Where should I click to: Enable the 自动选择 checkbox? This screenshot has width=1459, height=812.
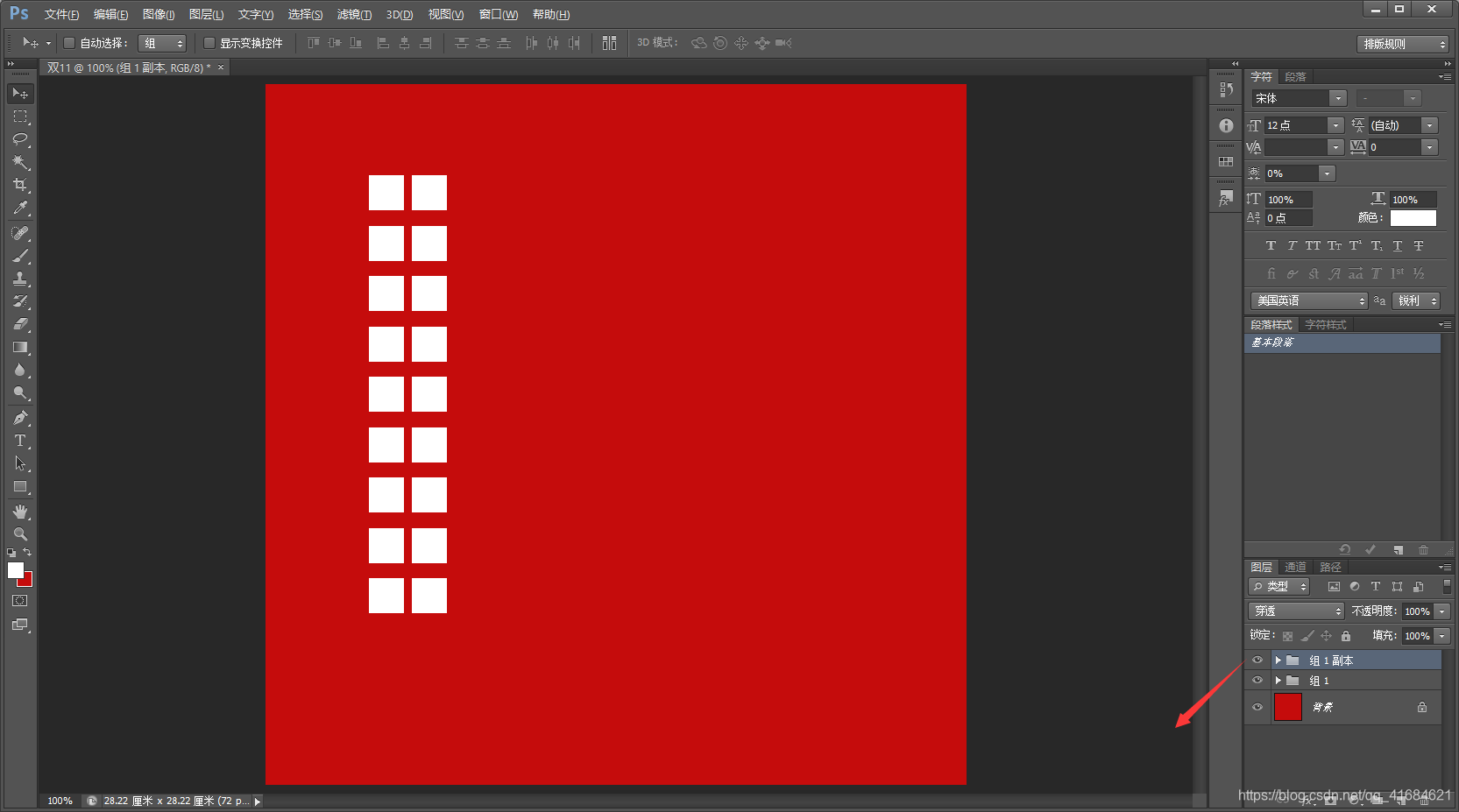pyautogui.click(x=69, y=43)
